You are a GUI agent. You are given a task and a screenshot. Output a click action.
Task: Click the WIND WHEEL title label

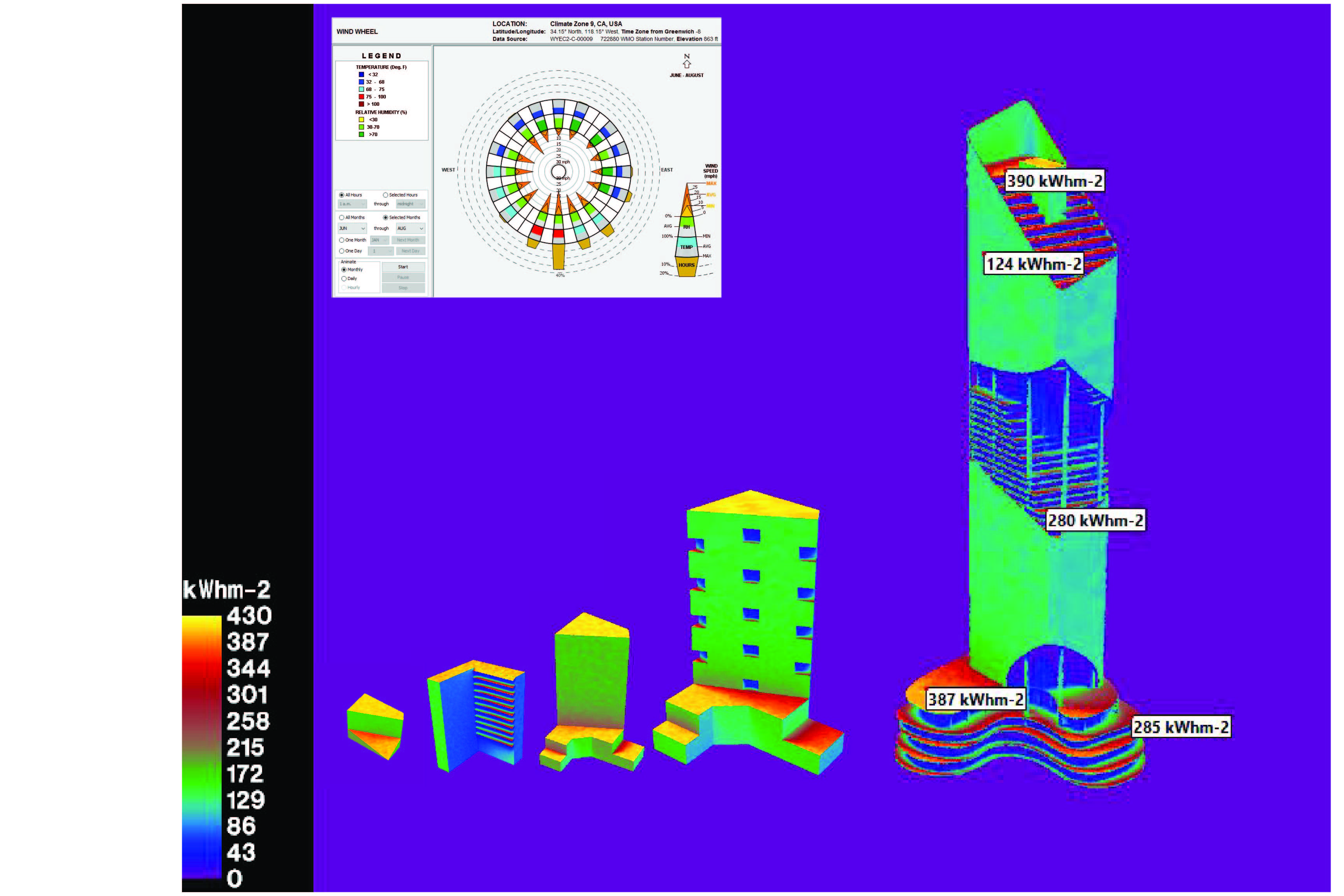click(357, 31)
